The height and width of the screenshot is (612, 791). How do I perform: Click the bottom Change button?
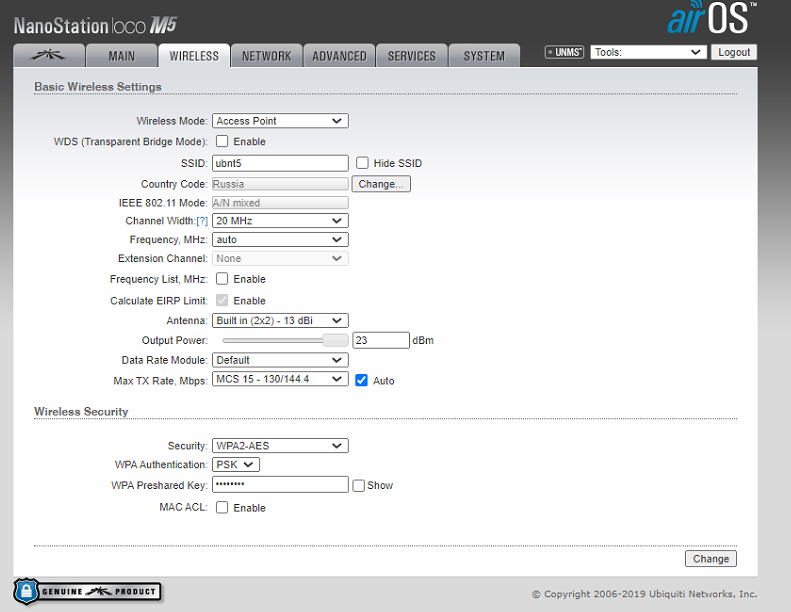(x=711, y=559)
